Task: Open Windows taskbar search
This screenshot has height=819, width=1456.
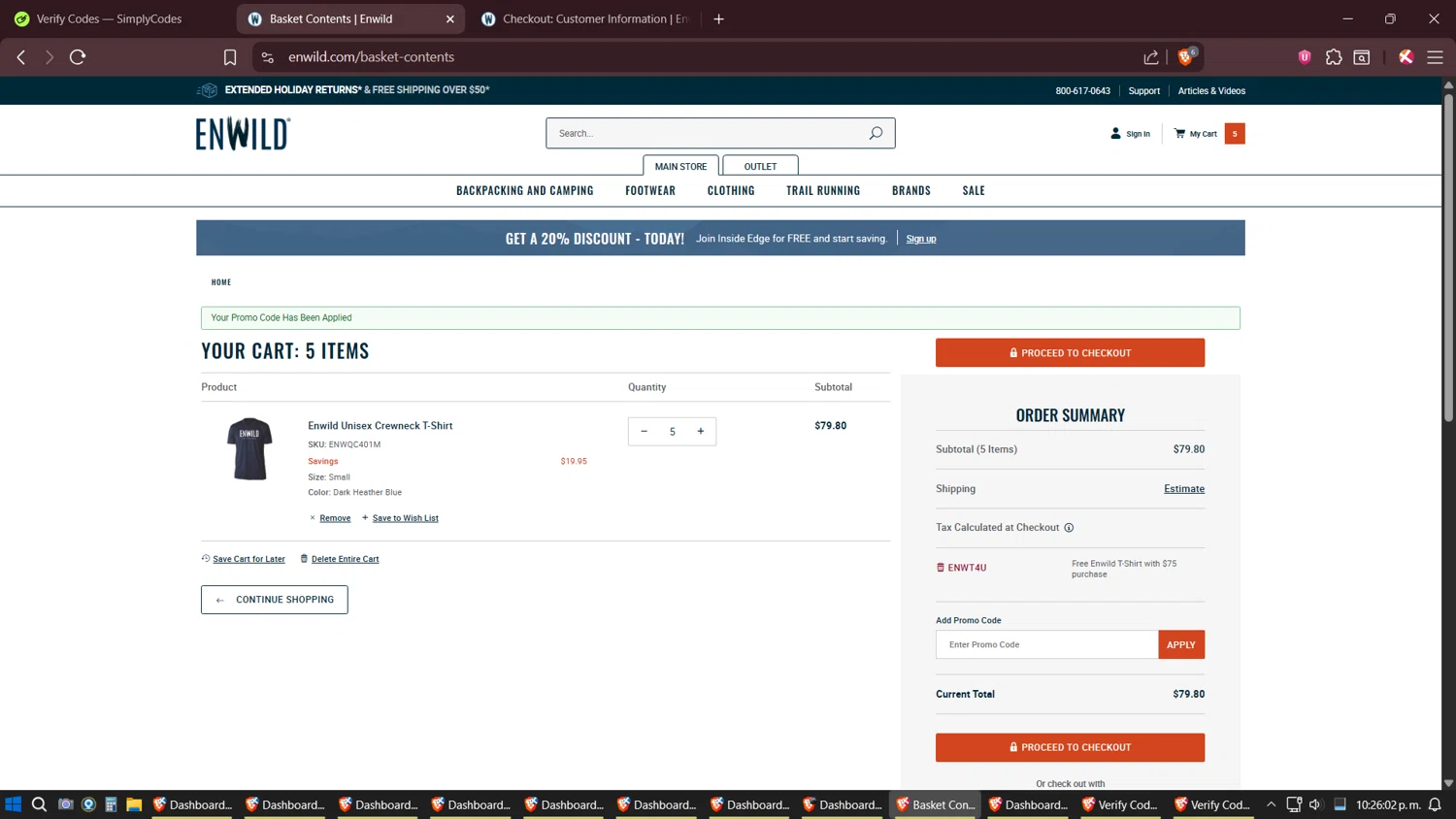Action: (x=39, y=804)
